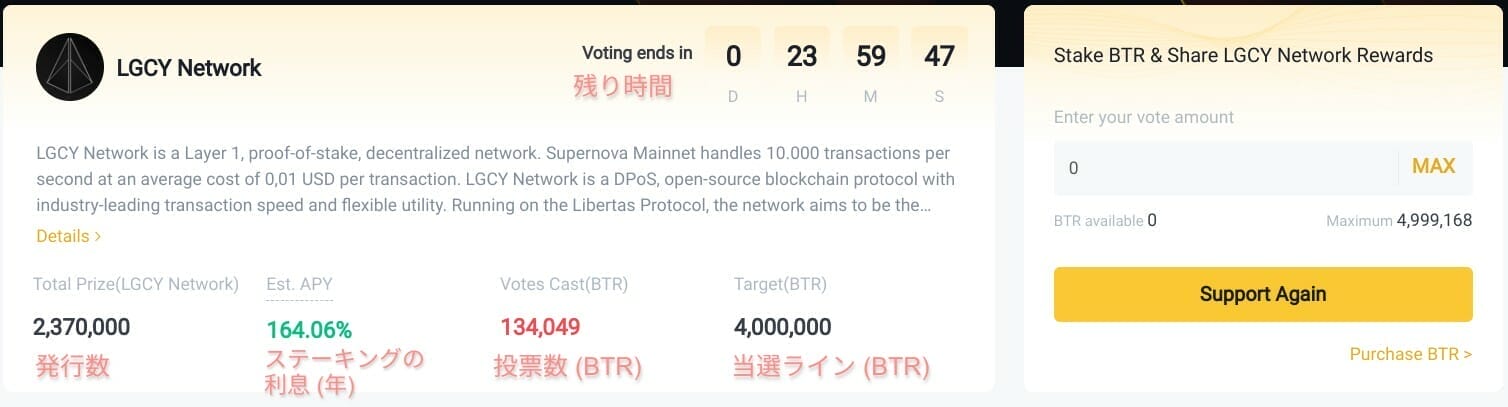Screen dimensions: 1508x407
Task: Click the countdown minutes box
Action: [x=871, y=66]
